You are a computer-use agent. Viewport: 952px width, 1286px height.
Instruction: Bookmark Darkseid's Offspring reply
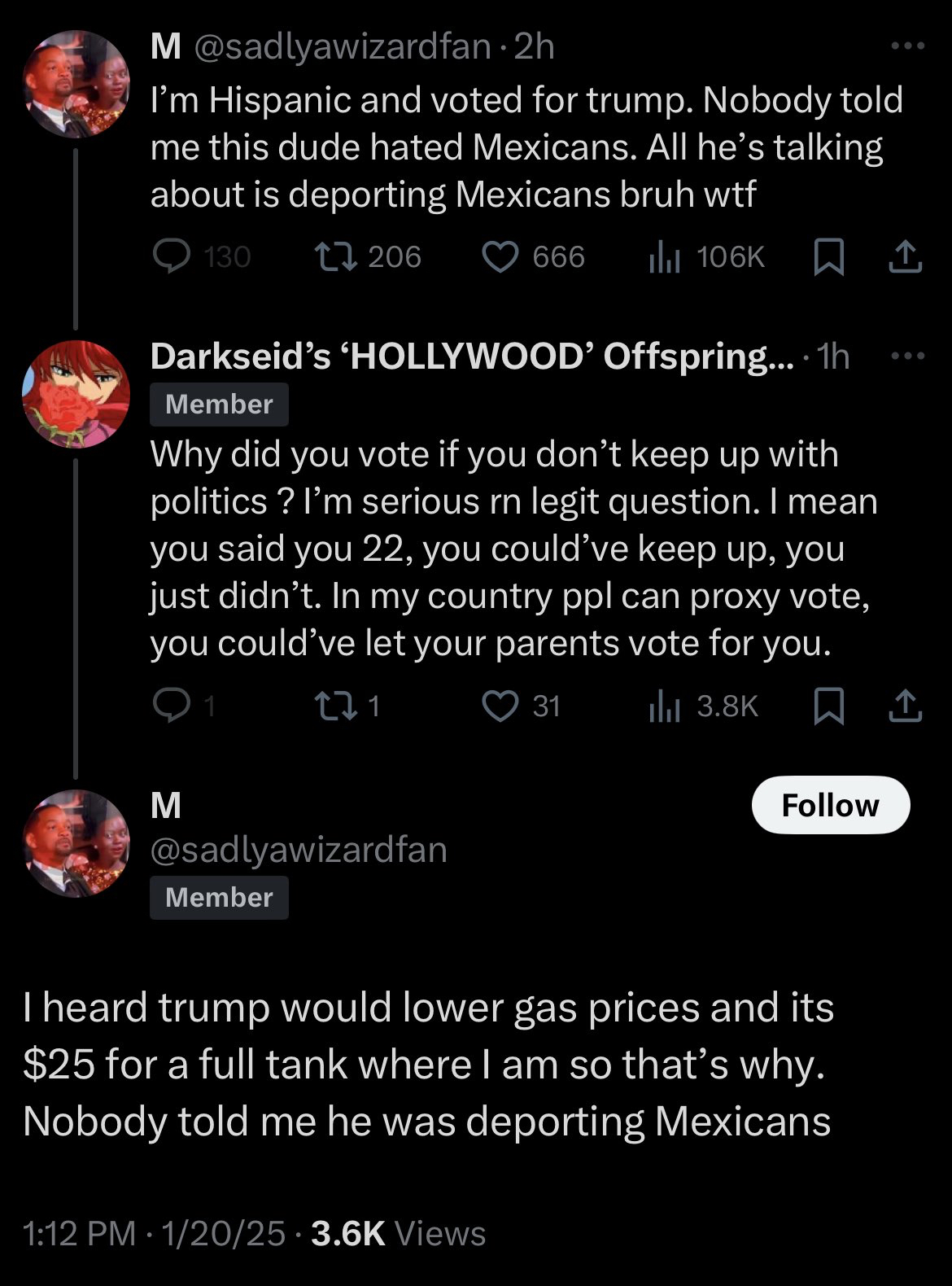pos(828,706)
